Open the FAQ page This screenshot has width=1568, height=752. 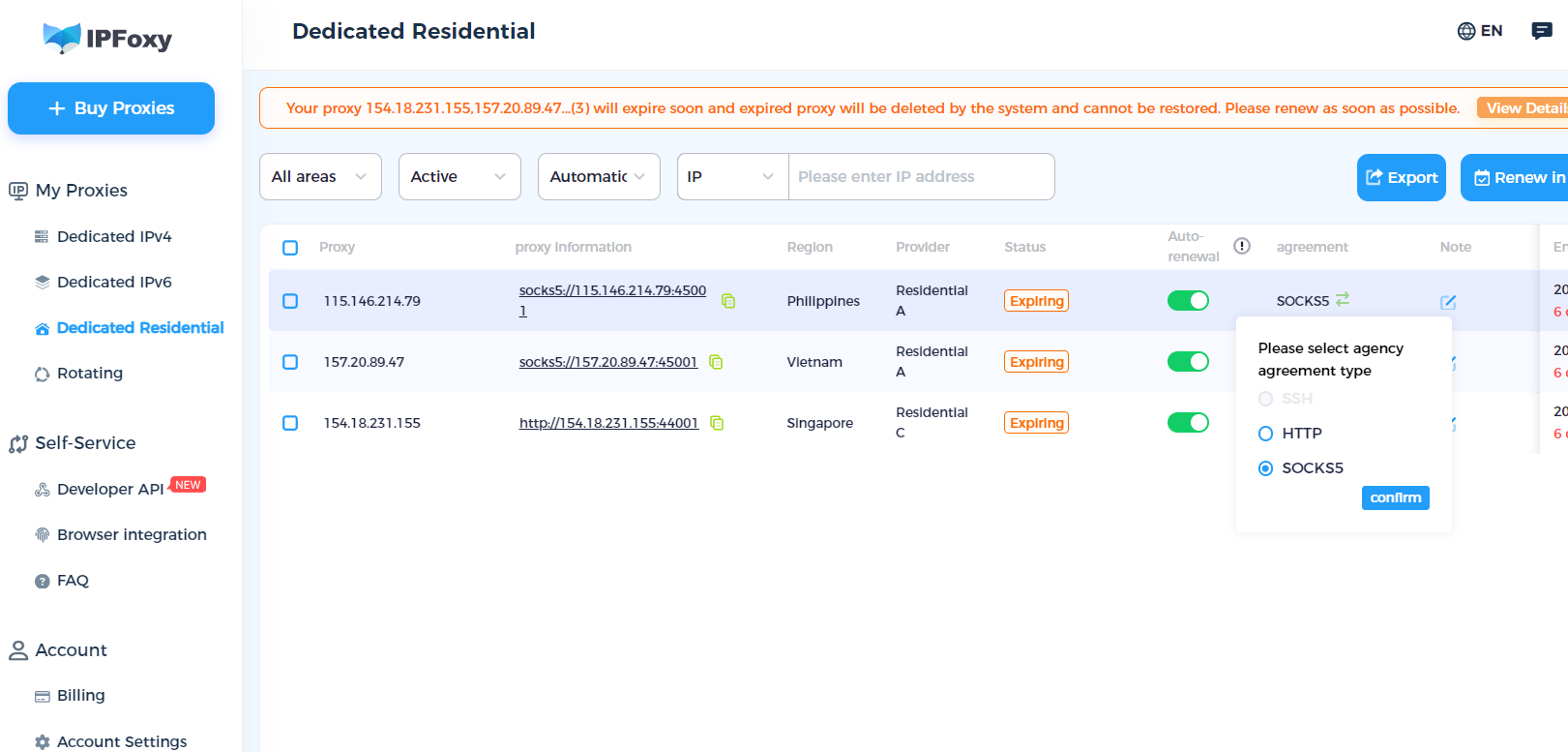(x=73, y=581)
